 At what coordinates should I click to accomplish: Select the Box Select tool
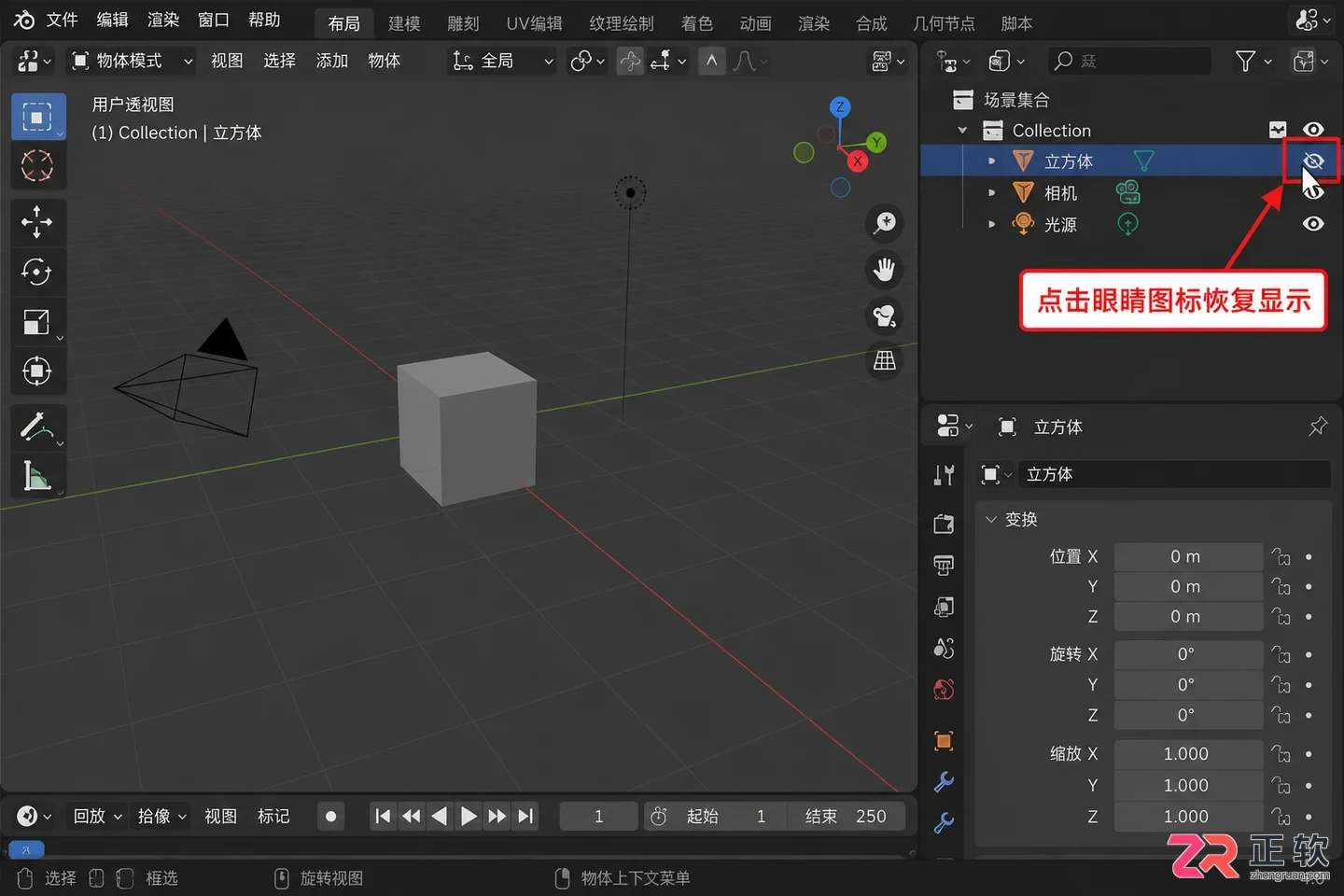coord(37,117)
